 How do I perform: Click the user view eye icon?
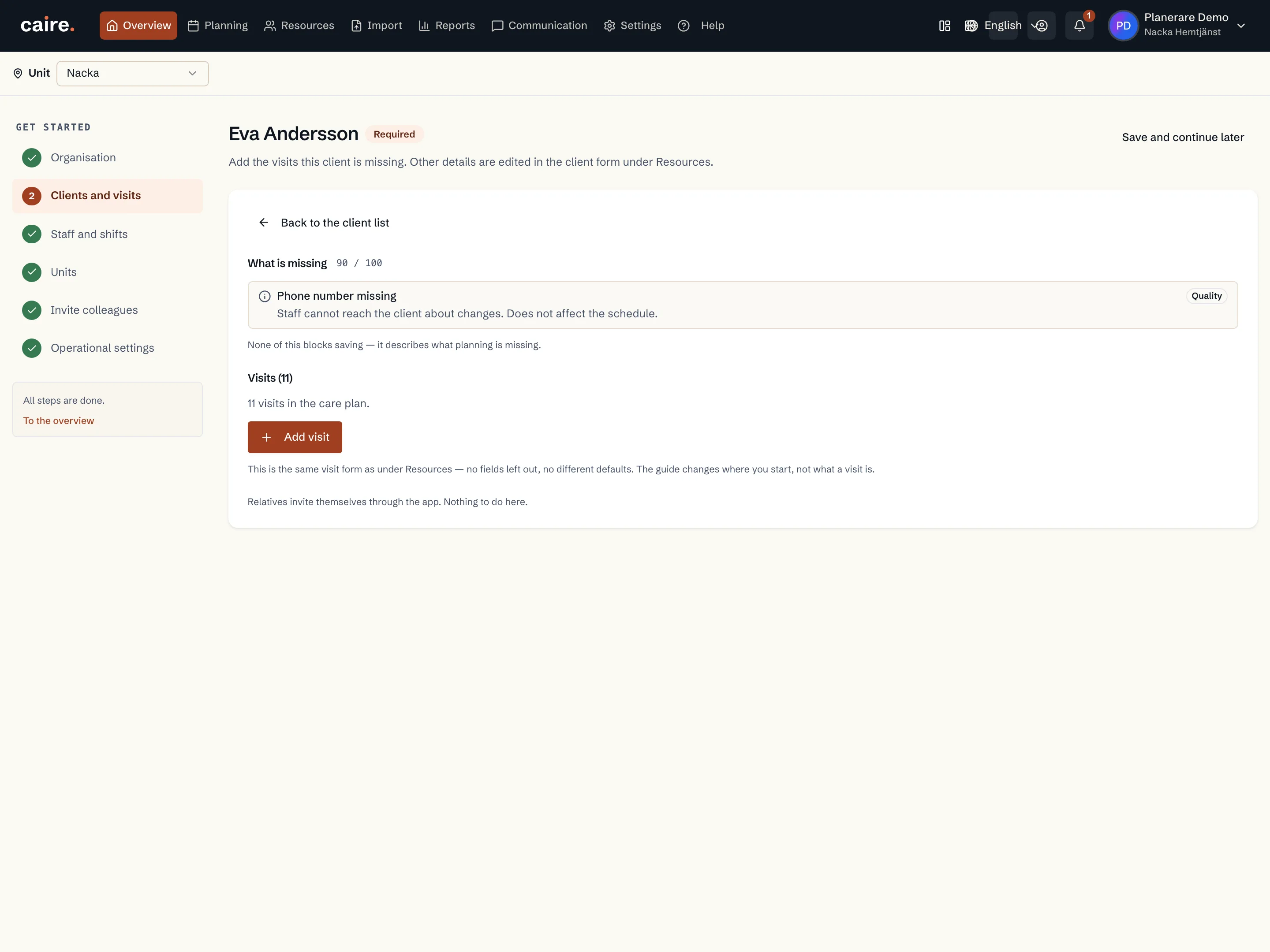coord(1041,26)
